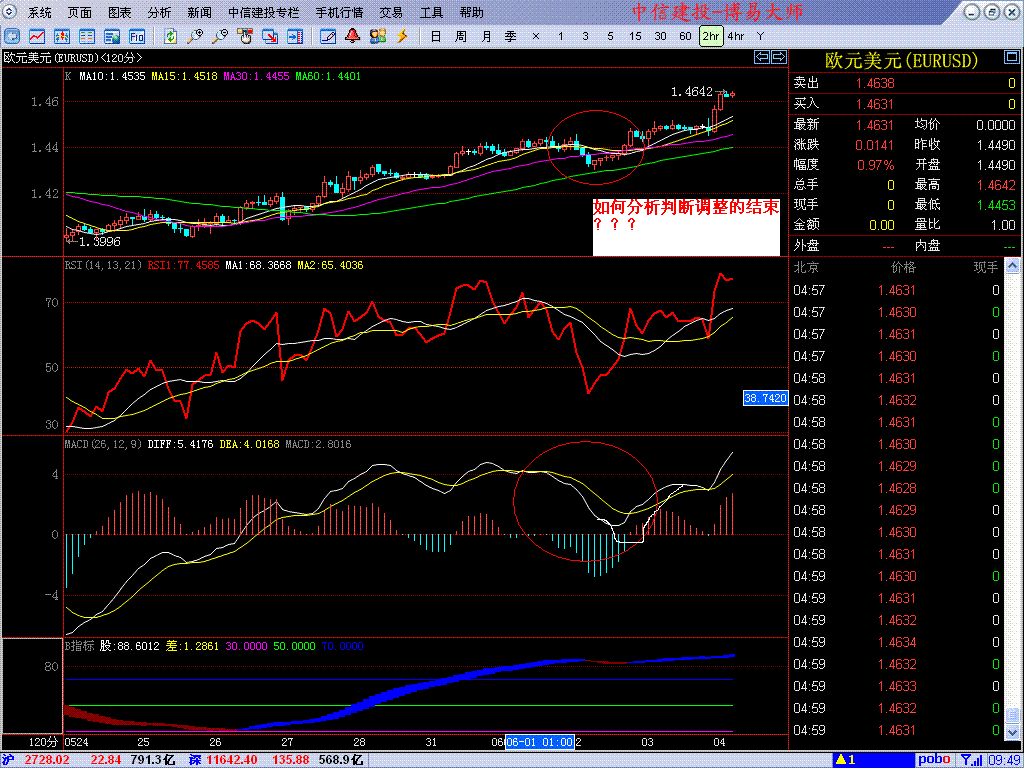Select the 15 minute period
This screenshot has height=768, width=1024.
tap(635, 36)
